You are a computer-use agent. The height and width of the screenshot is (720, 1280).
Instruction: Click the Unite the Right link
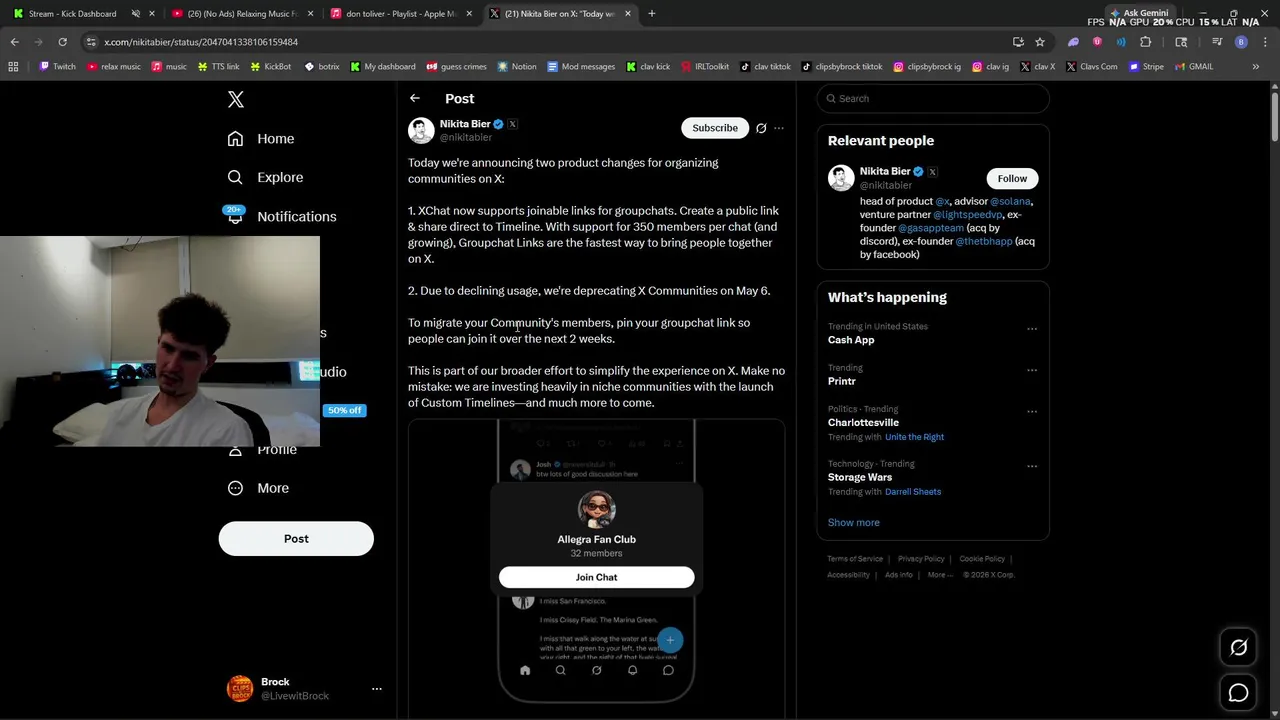pyautogui.click(x=914, y=437)
